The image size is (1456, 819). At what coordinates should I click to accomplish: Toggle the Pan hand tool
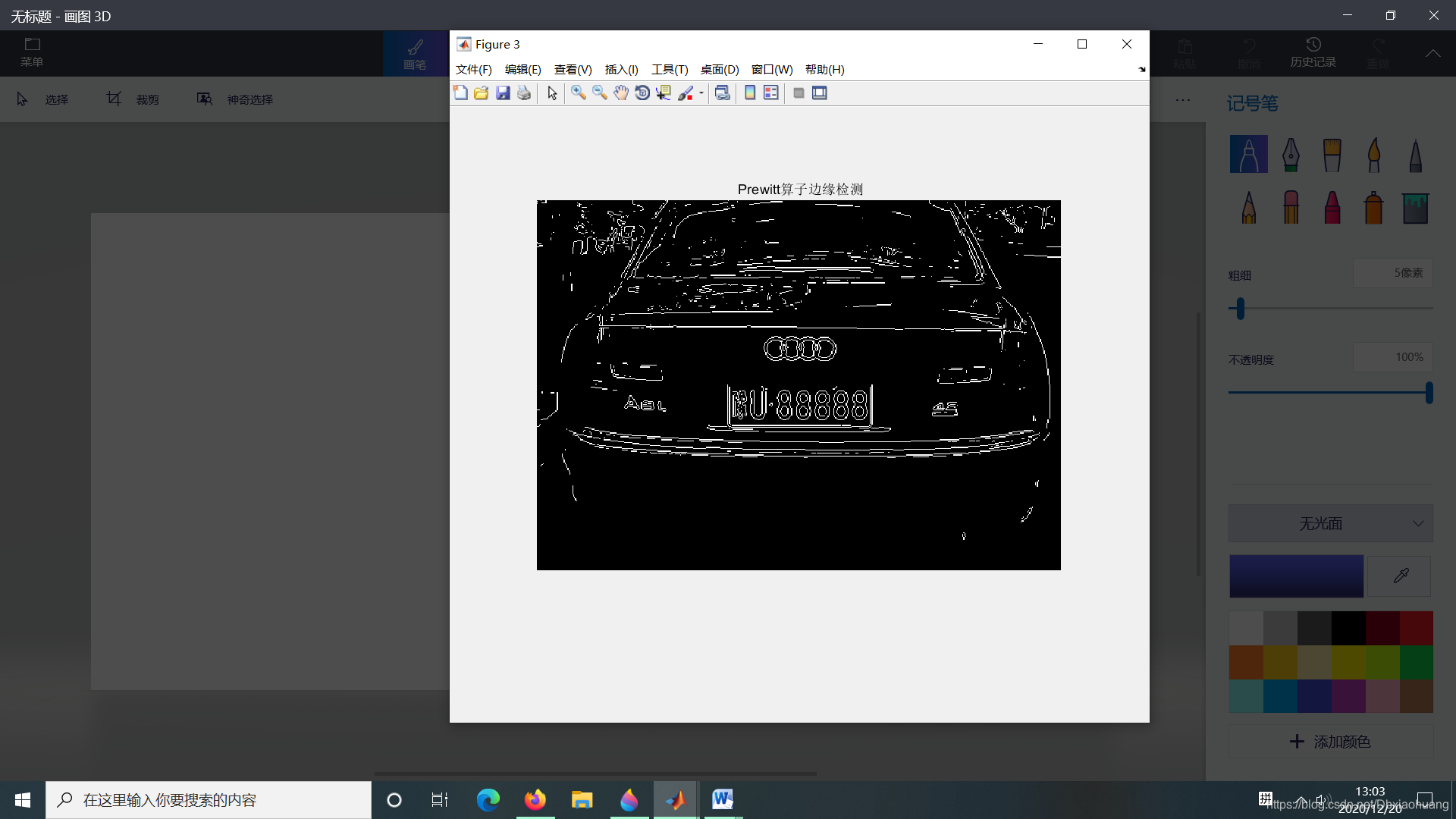pyautogui.click(x=621, y=93)
